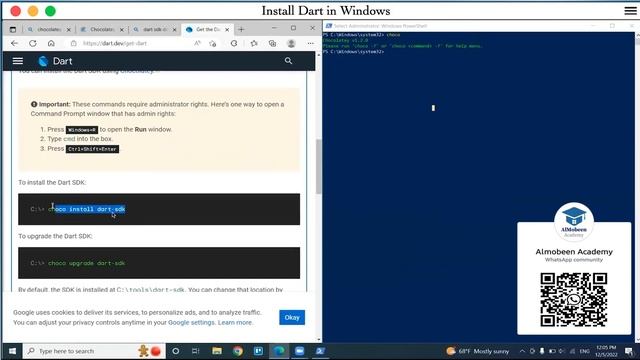640x360 pixels.
Task: Open the clock showing 12:05 PM
Action: tap(606, 351)
